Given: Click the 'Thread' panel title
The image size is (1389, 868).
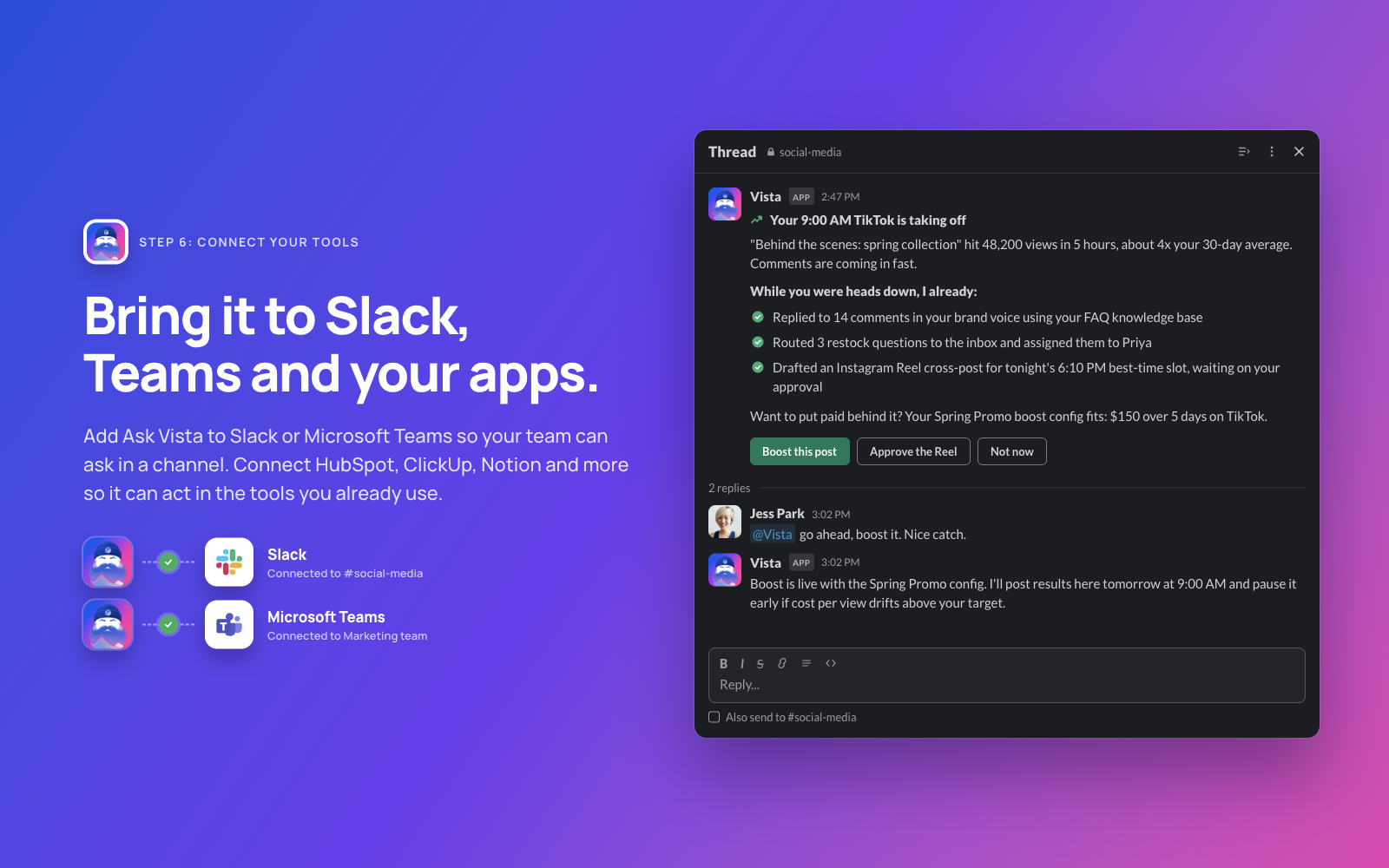Looking at the screenshot, I should [x=732, y=152].
